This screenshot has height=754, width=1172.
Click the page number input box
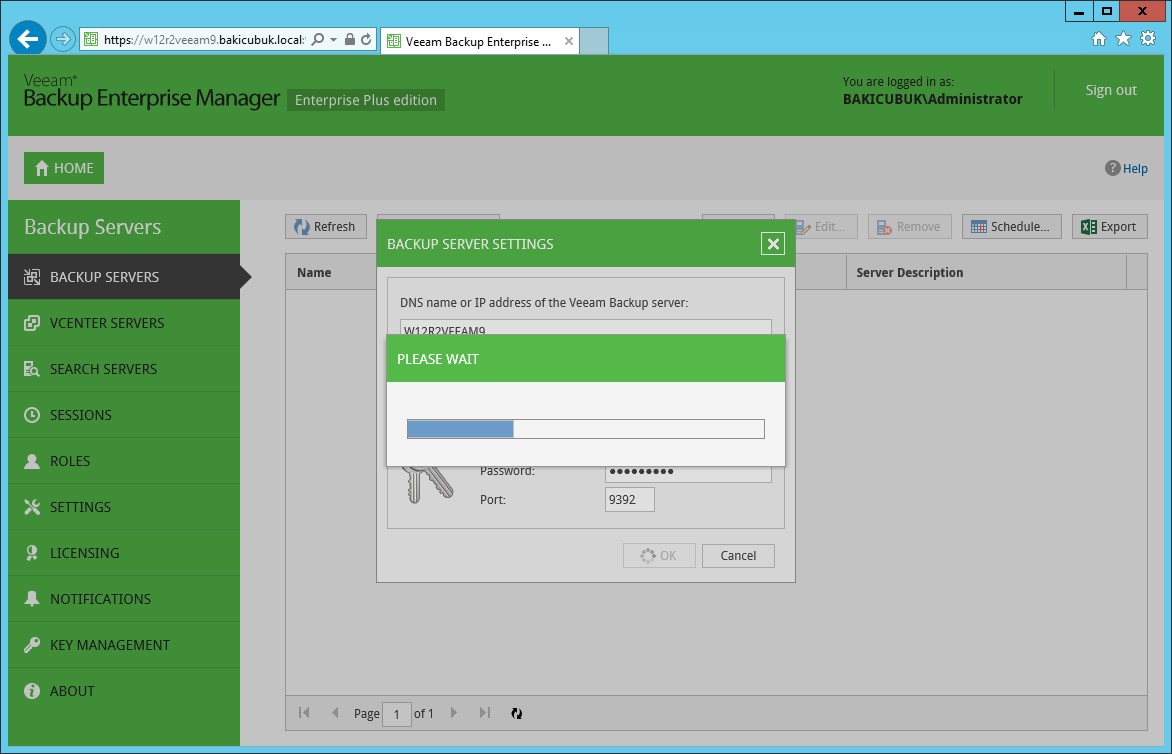(397, 714)
